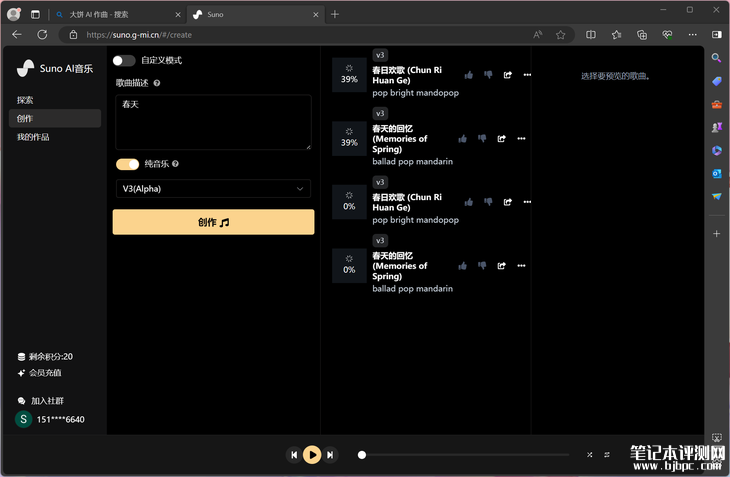Like the 0% 春天的回忆 song

click(462, 266)
